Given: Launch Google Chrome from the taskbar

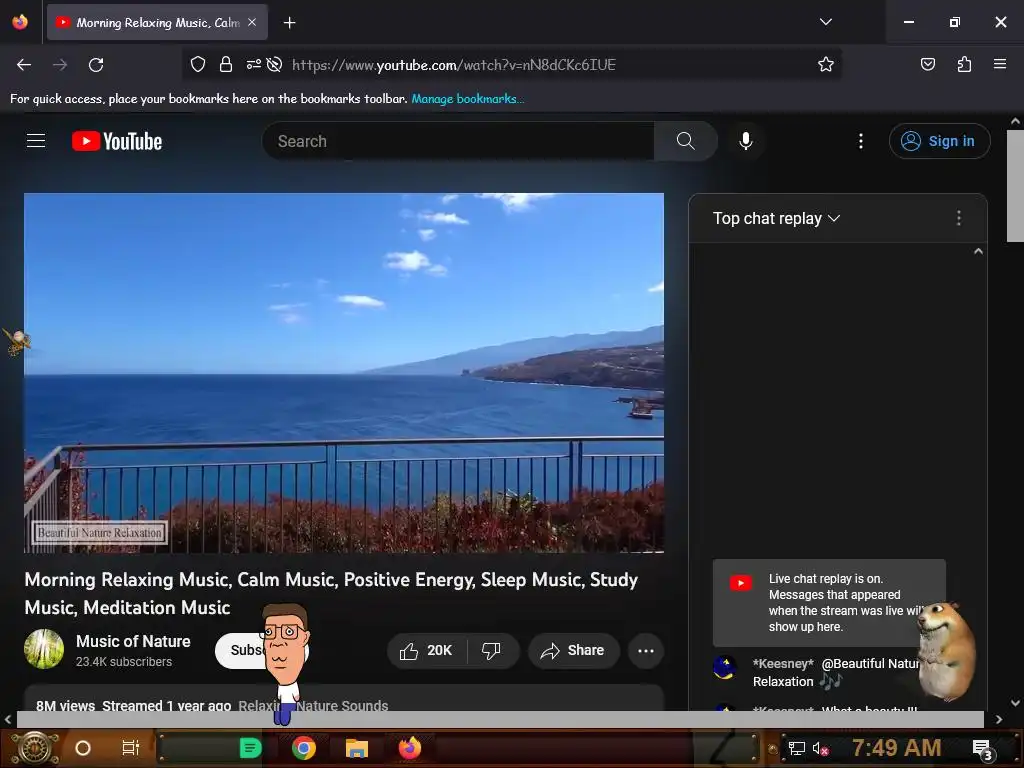Looking at the screenshot, I should (x=304, y=748).
